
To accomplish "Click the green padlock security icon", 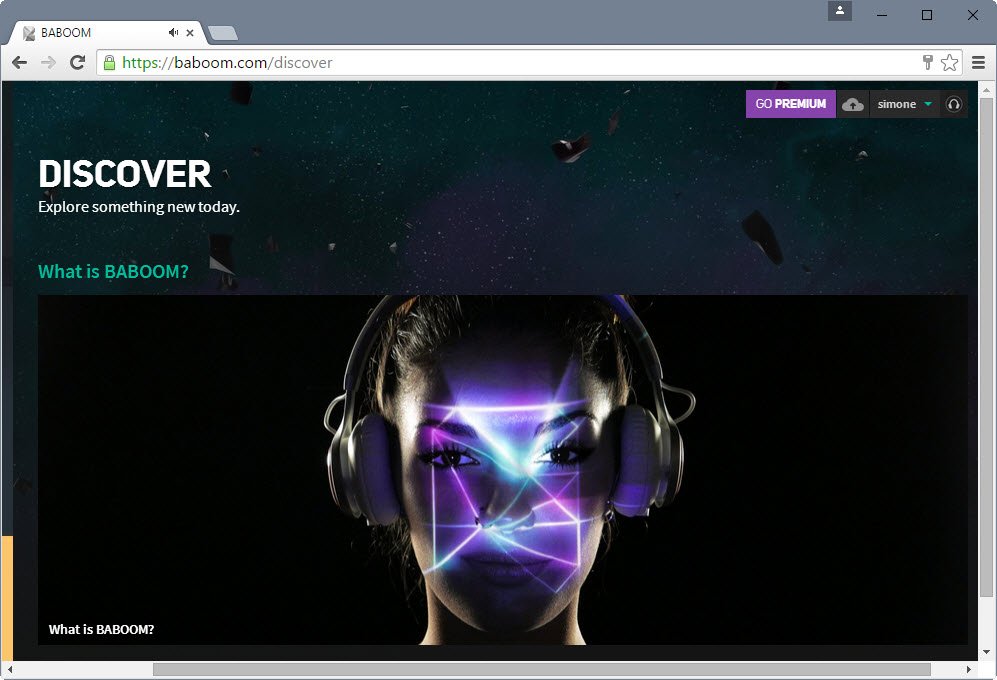I will [109, 62].
